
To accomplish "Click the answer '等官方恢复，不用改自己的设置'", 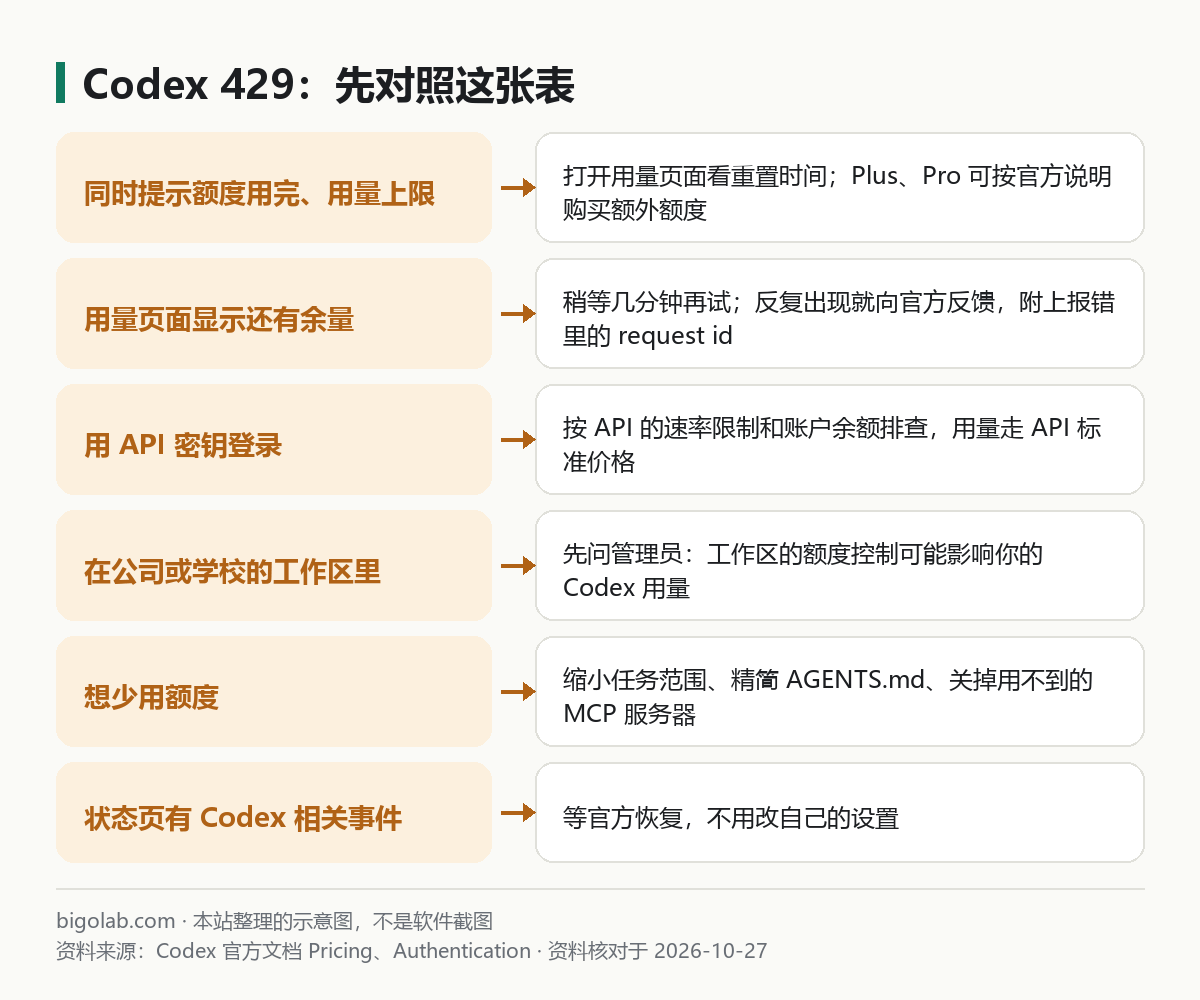I will tap(731, 819).
